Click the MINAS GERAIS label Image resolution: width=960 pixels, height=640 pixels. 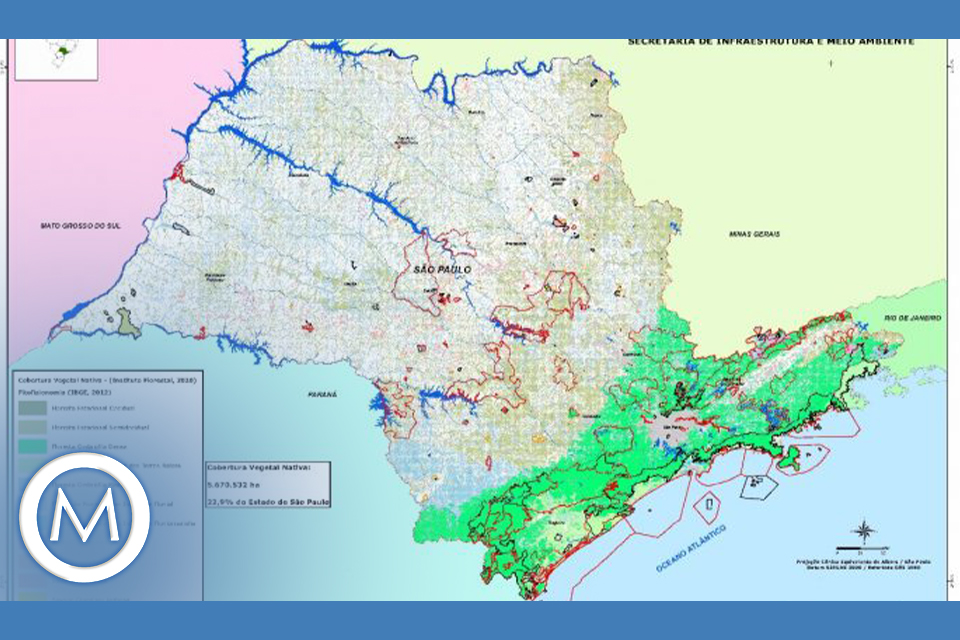click(x=754, y=234)
